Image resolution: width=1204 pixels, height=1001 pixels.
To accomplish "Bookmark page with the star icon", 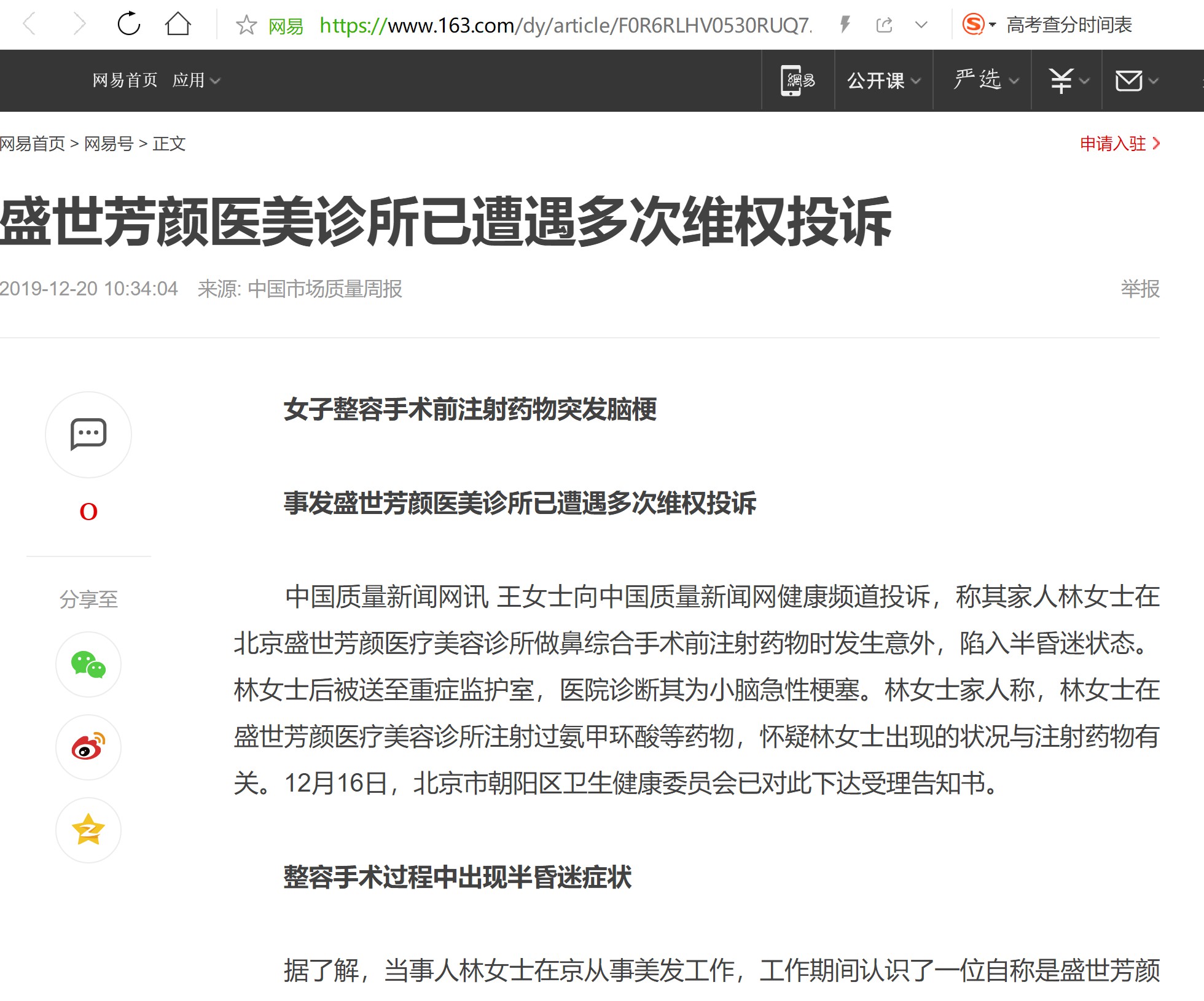I will point(246,25).
